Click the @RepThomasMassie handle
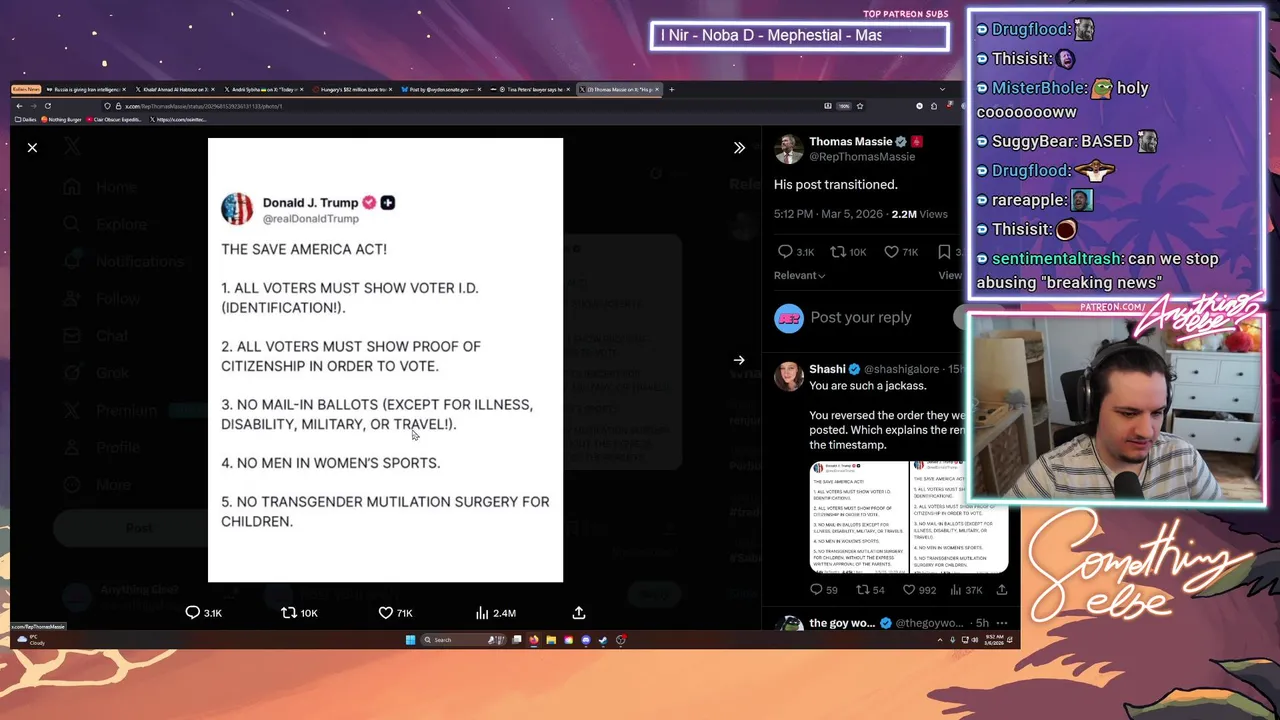Image resolution: width=1280 pixels, height=720 pixels. point(862,157)
